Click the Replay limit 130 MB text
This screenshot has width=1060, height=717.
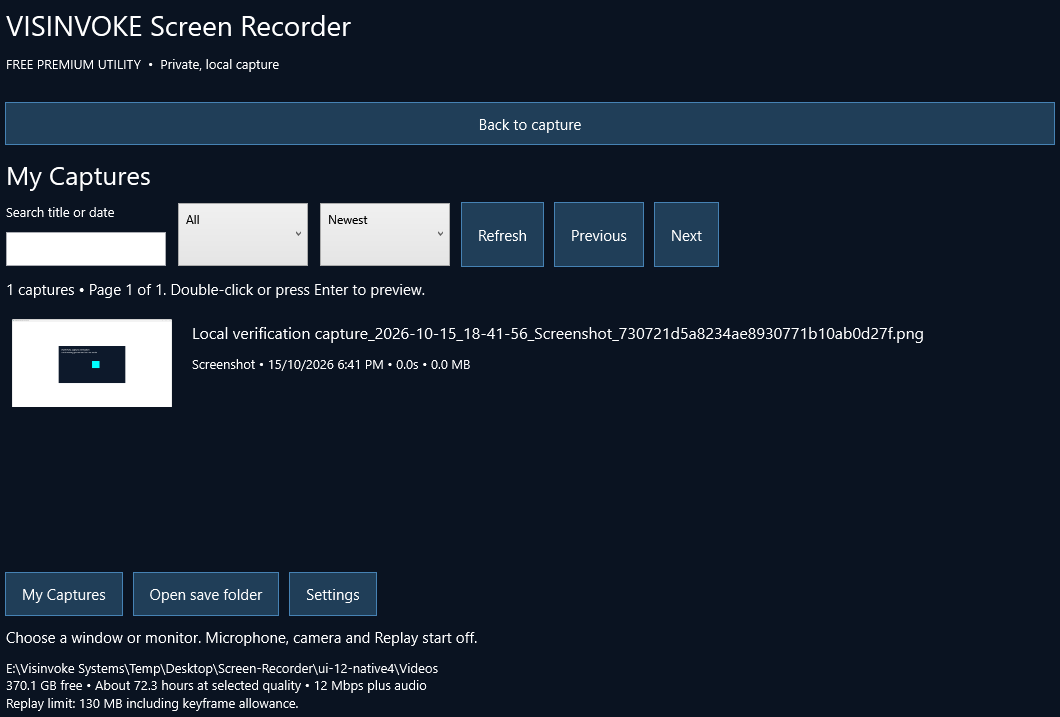[152, 703]
